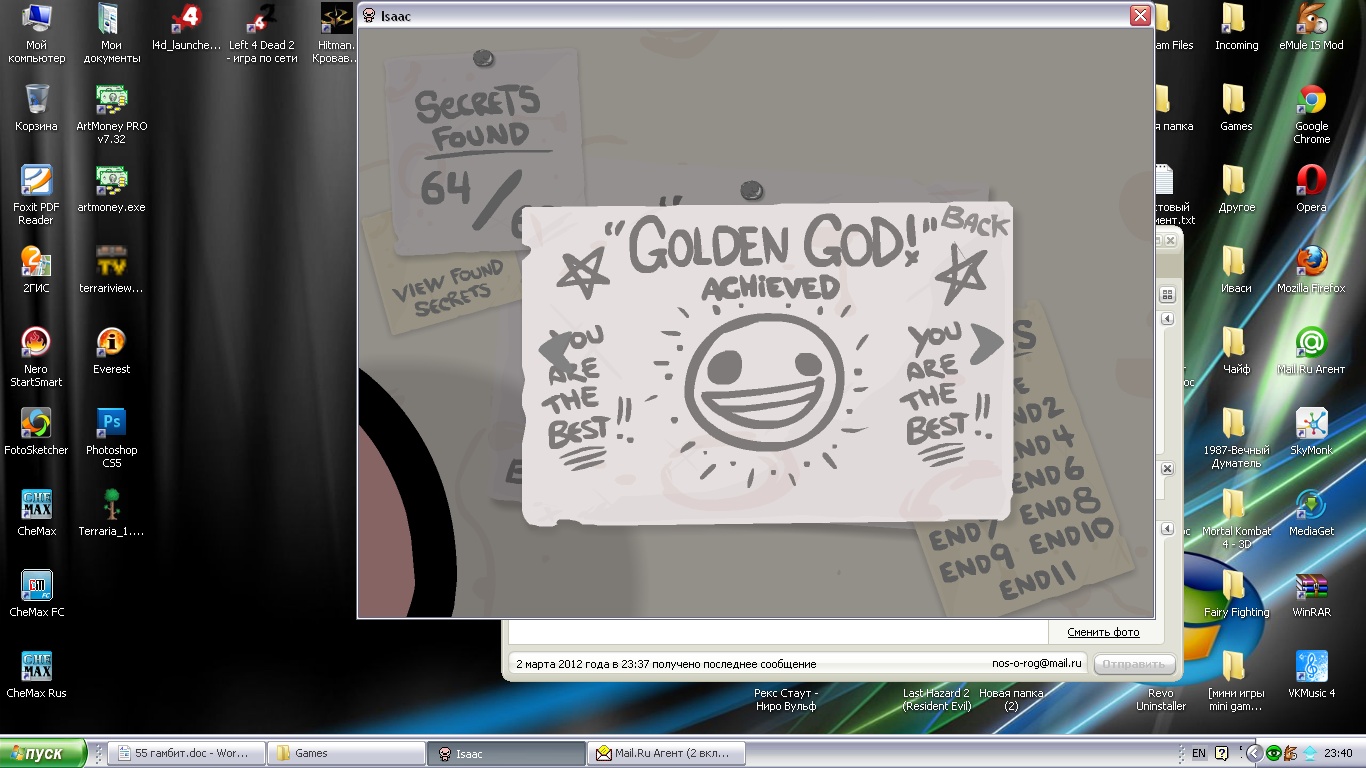Expand hidden tray icons arrow
This screenshot has height=768, width=1366.
(x=1254, y=754)
